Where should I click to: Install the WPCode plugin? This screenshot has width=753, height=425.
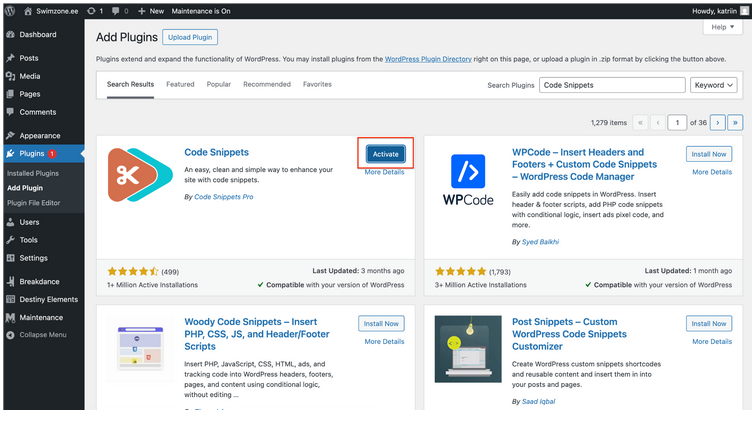pos(709,154)
